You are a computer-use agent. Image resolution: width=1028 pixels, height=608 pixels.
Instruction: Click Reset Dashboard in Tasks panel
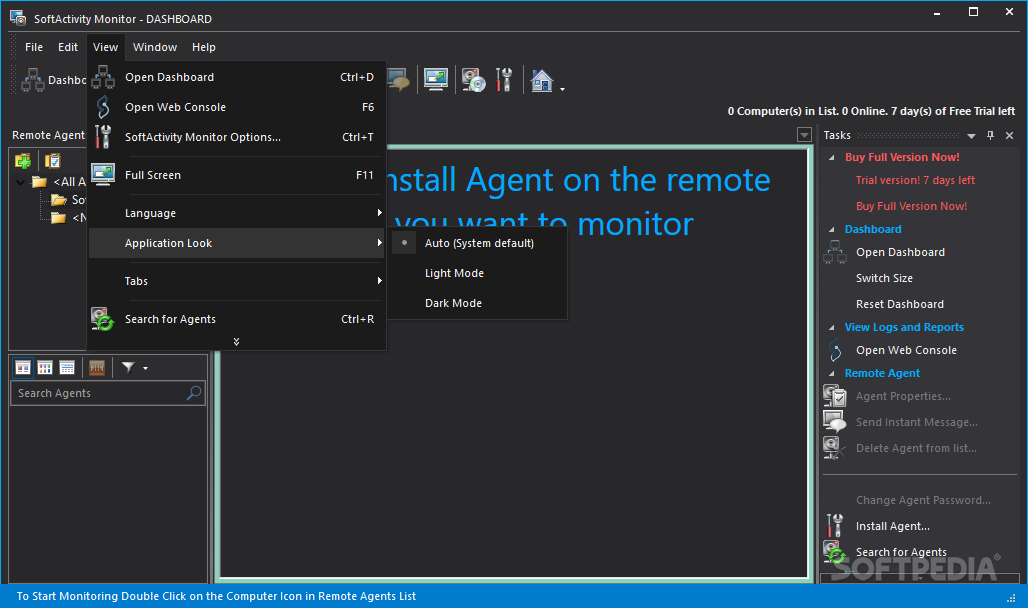pos(900,304)
